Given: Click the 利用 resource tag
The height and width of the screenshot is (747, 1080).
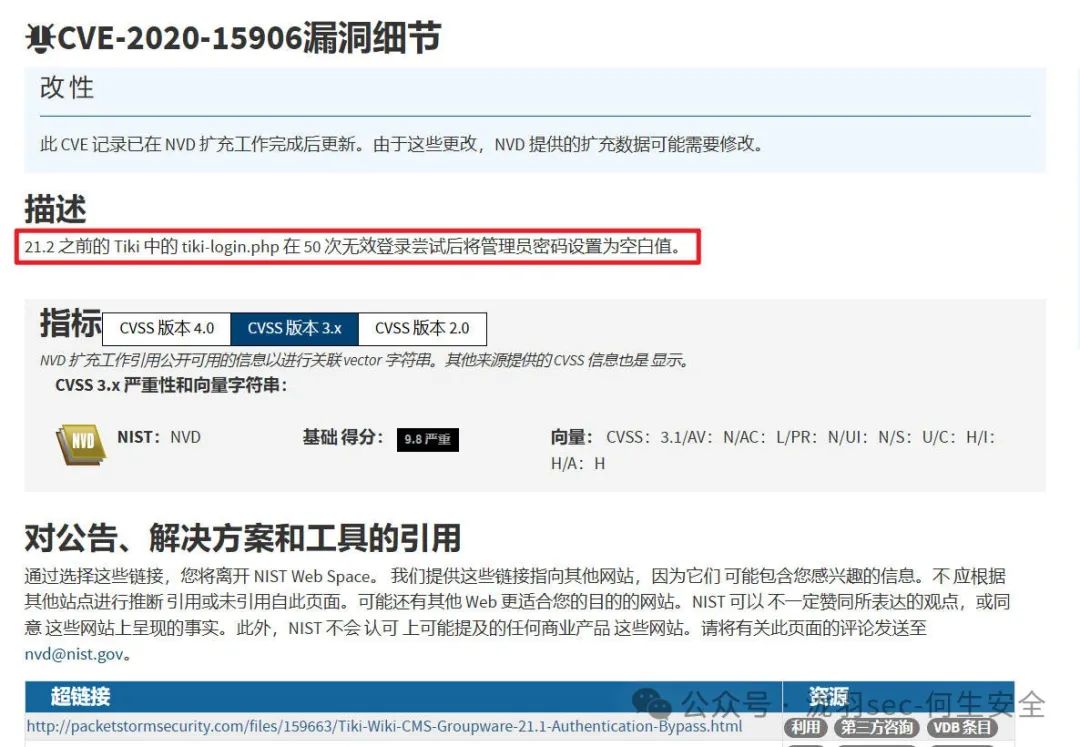Looking at the screenshot, I should click(805, 727).
